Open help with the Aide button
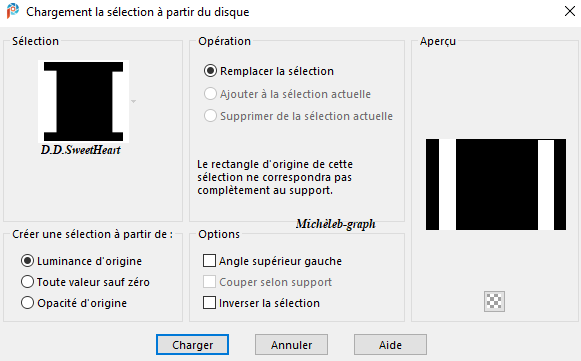This screenshot has width=581, height=361. (390, 345)
